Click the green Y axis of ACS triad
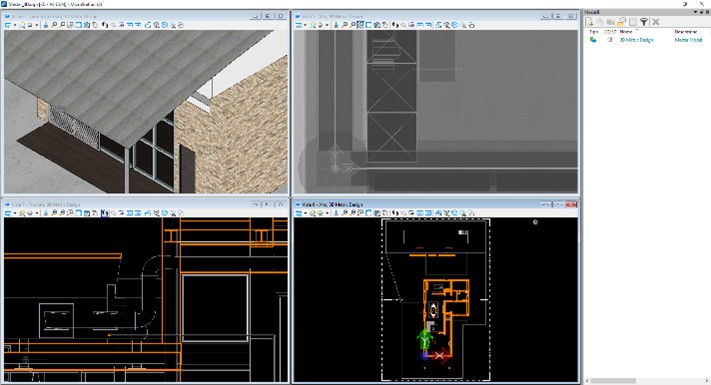Viewport: 711px width, 385px height. [425, 340]
